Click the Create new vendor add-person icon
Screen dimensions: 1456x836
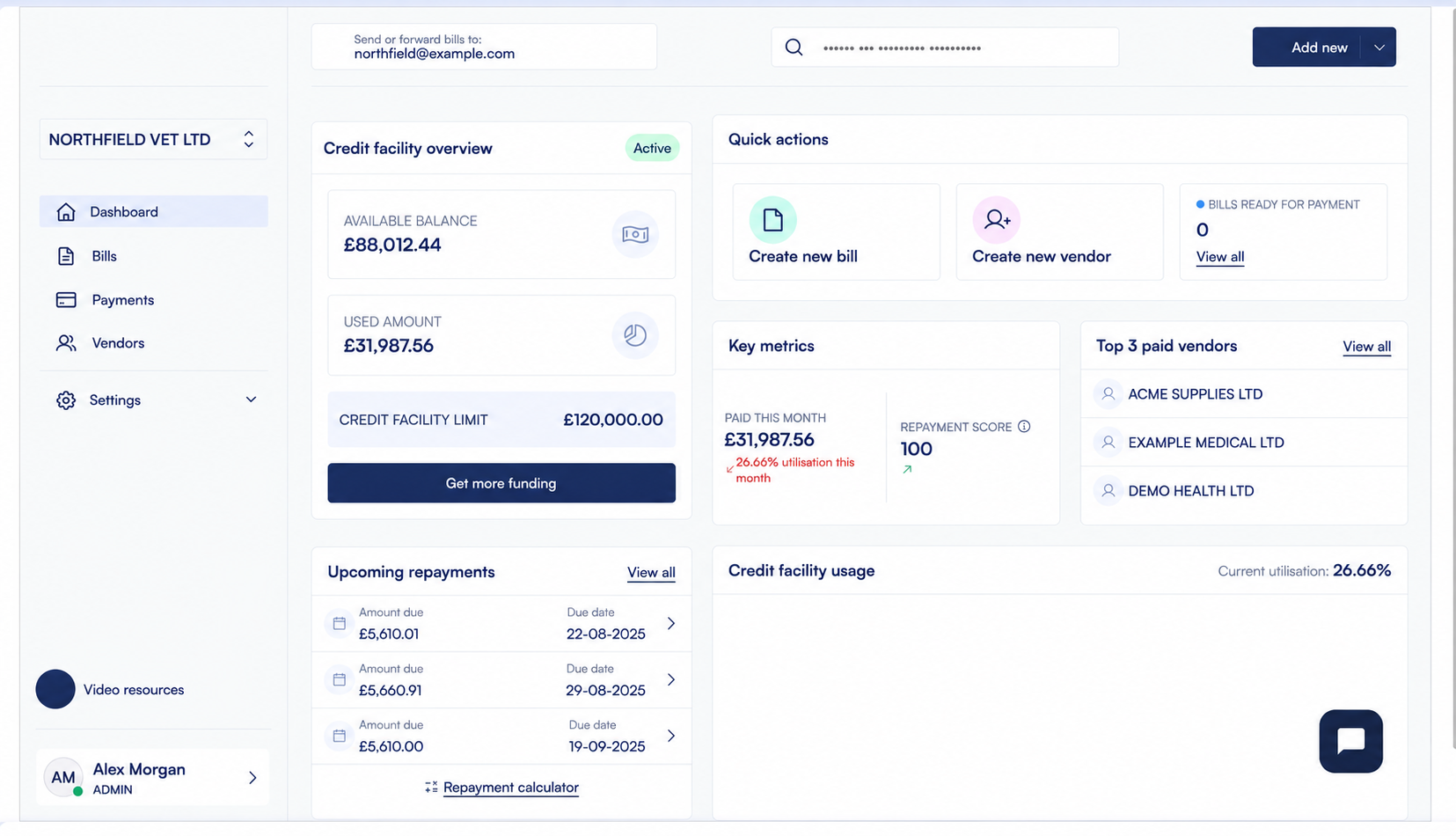click(x=996, y=219)
